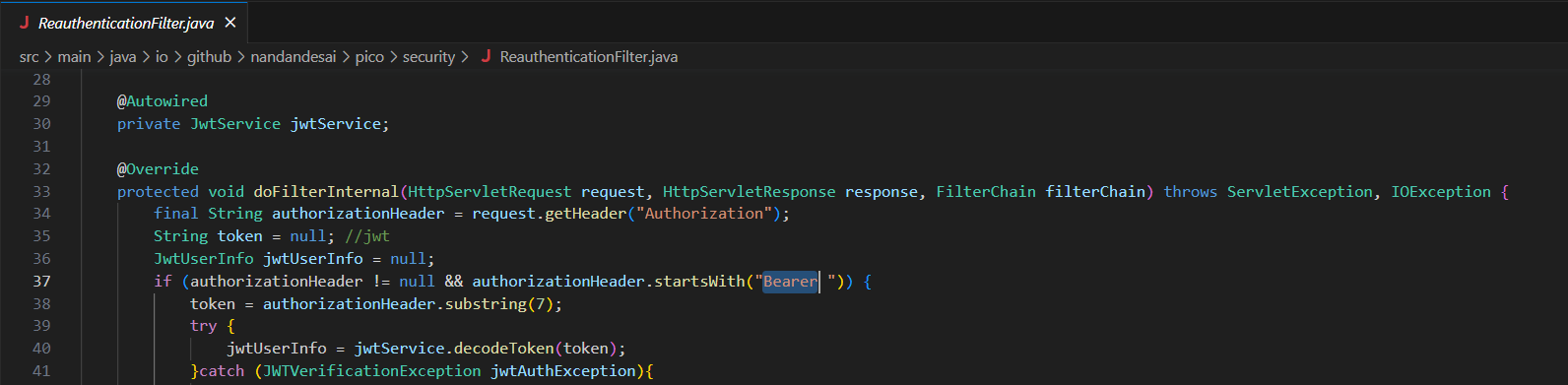Click the HttpServletRequest parameter type
Viewport: 1568px width, 385px height.
point(490,192)
